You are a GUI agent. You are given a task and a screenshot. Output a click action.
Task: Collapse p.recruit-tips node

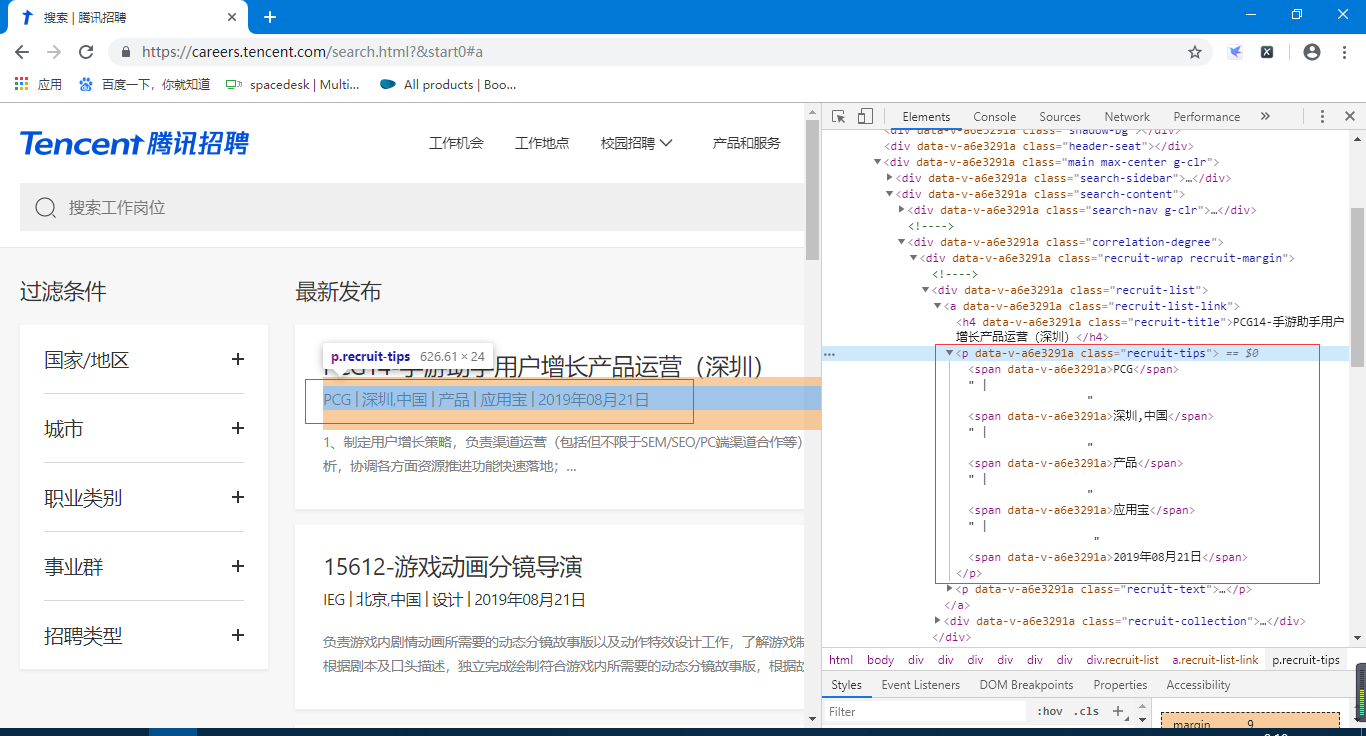[950, 353]
